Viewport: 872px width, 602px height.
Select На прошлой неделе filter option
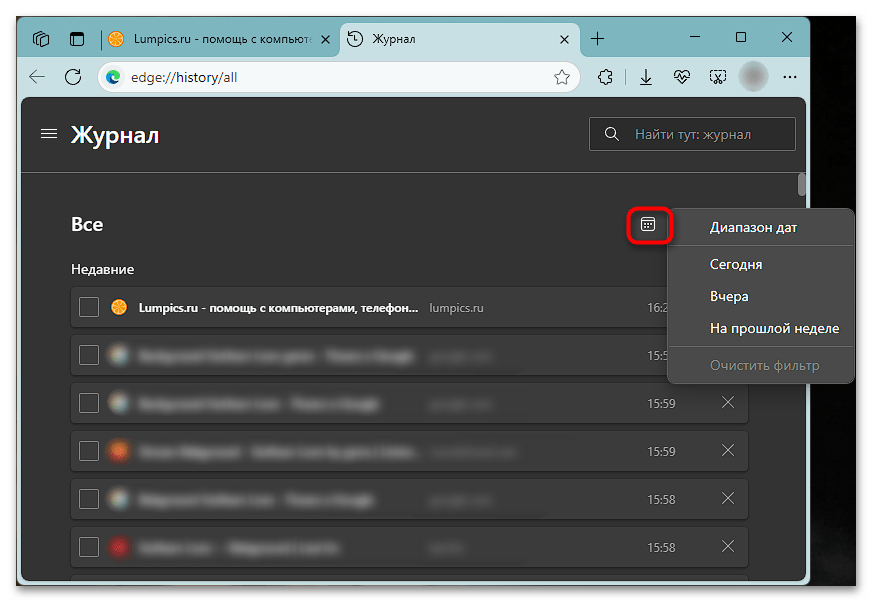pyautogui.click(x=774, y=328)
